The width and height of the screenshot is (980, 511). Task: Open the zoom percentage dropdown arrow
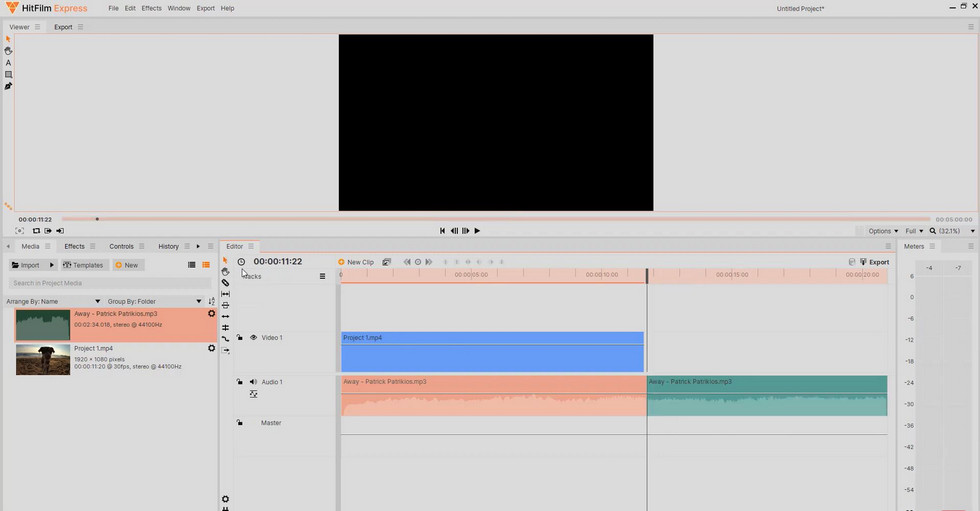point(972,231)
